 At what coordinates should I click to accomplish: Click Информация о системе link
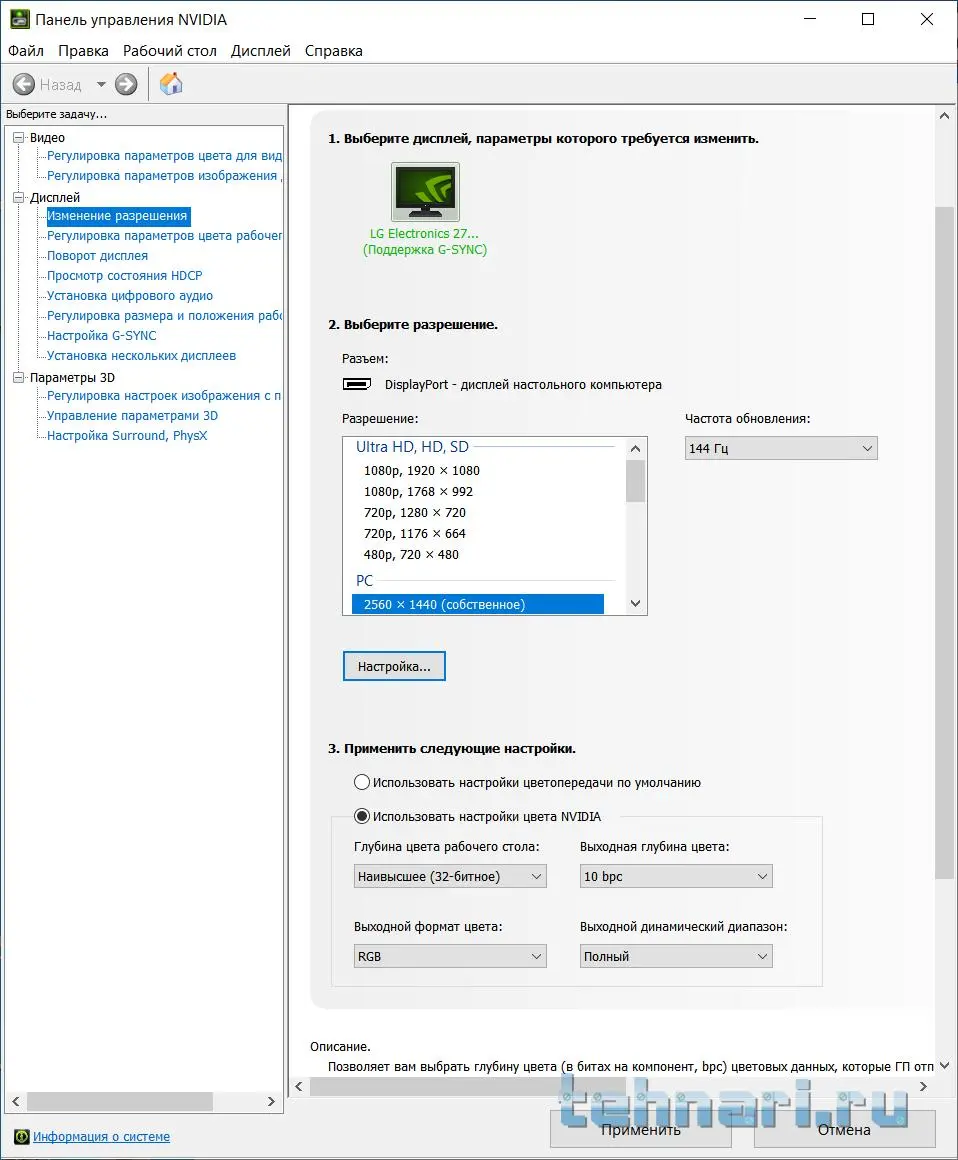point(101,1136)
